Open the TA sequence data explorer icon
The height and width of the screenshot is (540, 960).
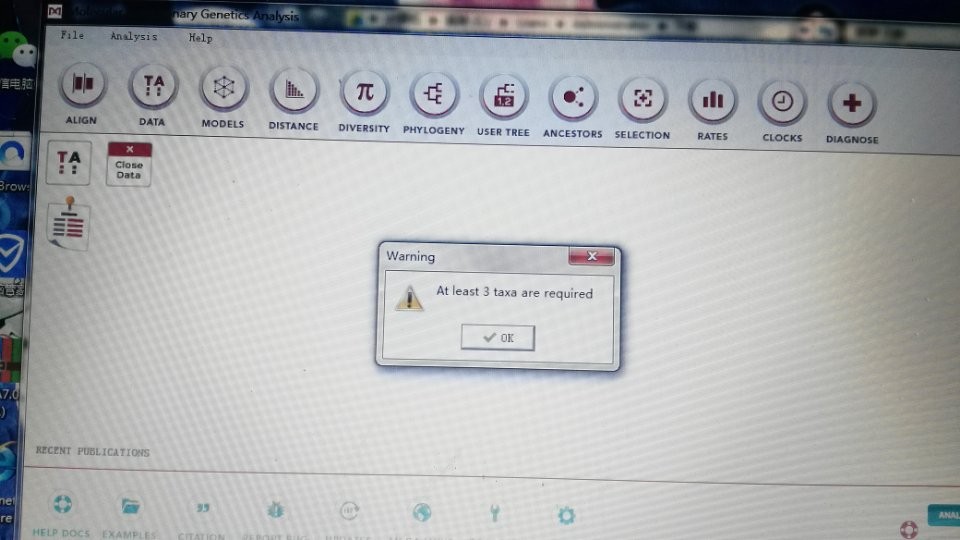(69, 163)
